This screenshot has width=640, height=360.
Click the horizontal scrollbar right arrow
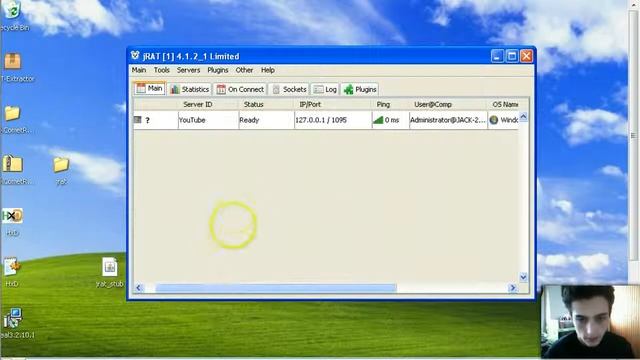tap(513, 288)
